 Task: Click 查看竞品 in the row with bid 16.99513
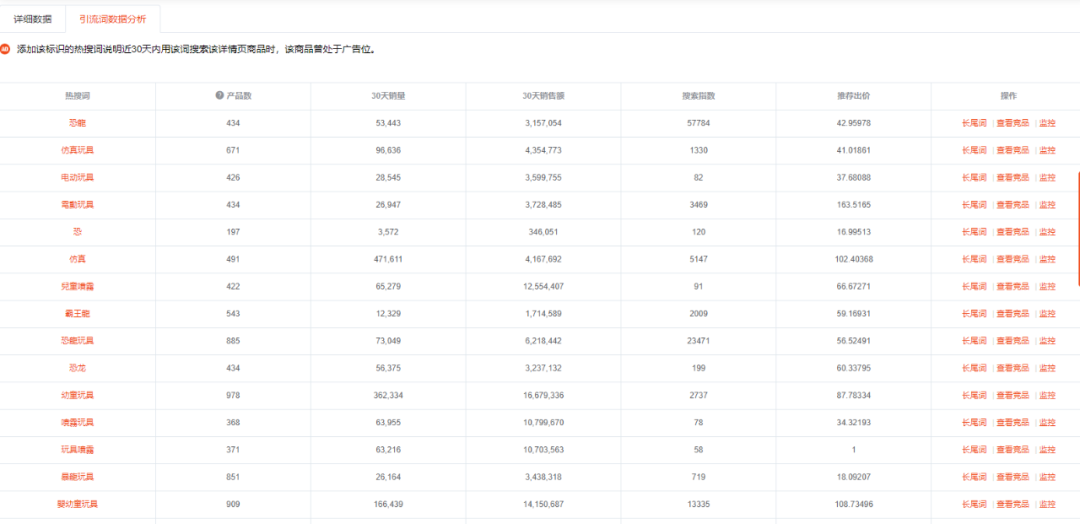[1012, 231]
